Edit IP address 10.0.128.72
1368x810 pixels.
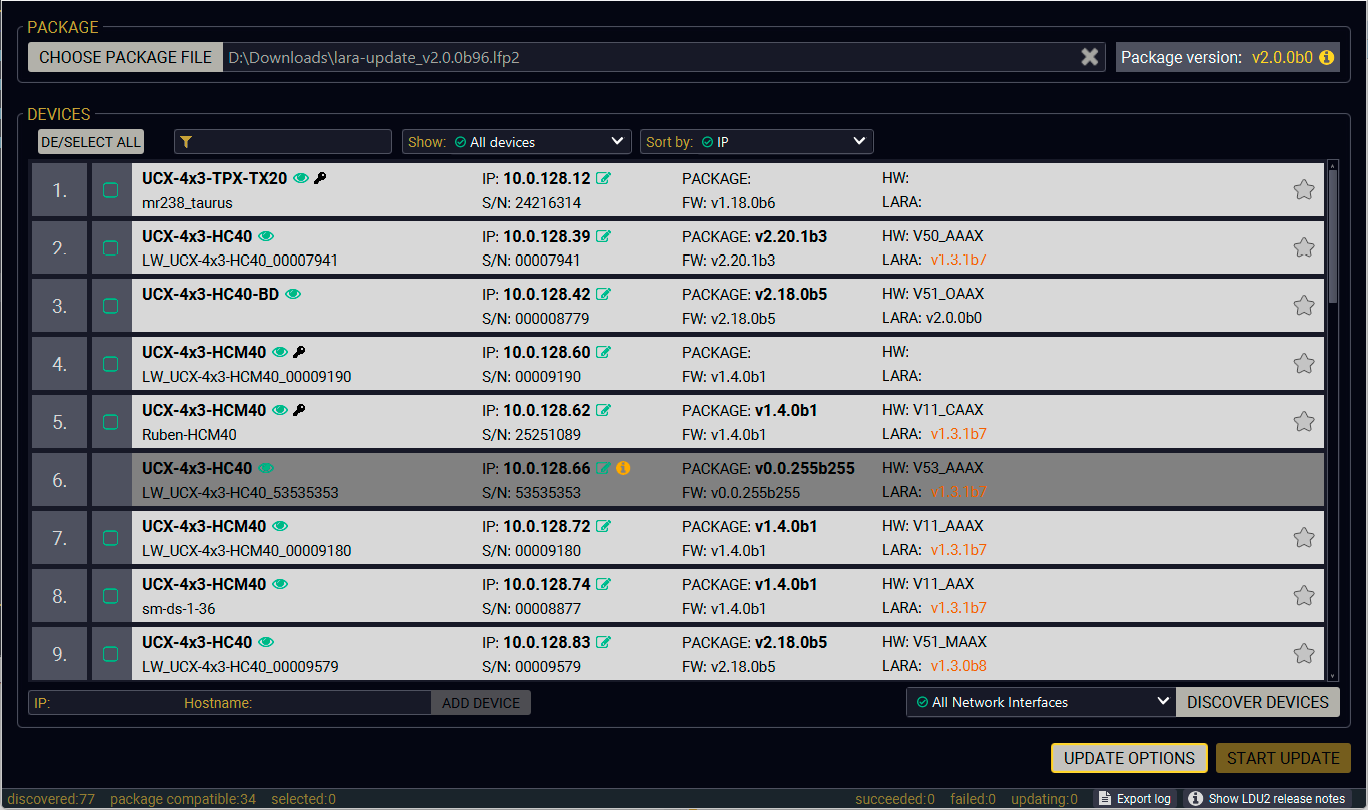pyautogui.click(x=603, y=526)
